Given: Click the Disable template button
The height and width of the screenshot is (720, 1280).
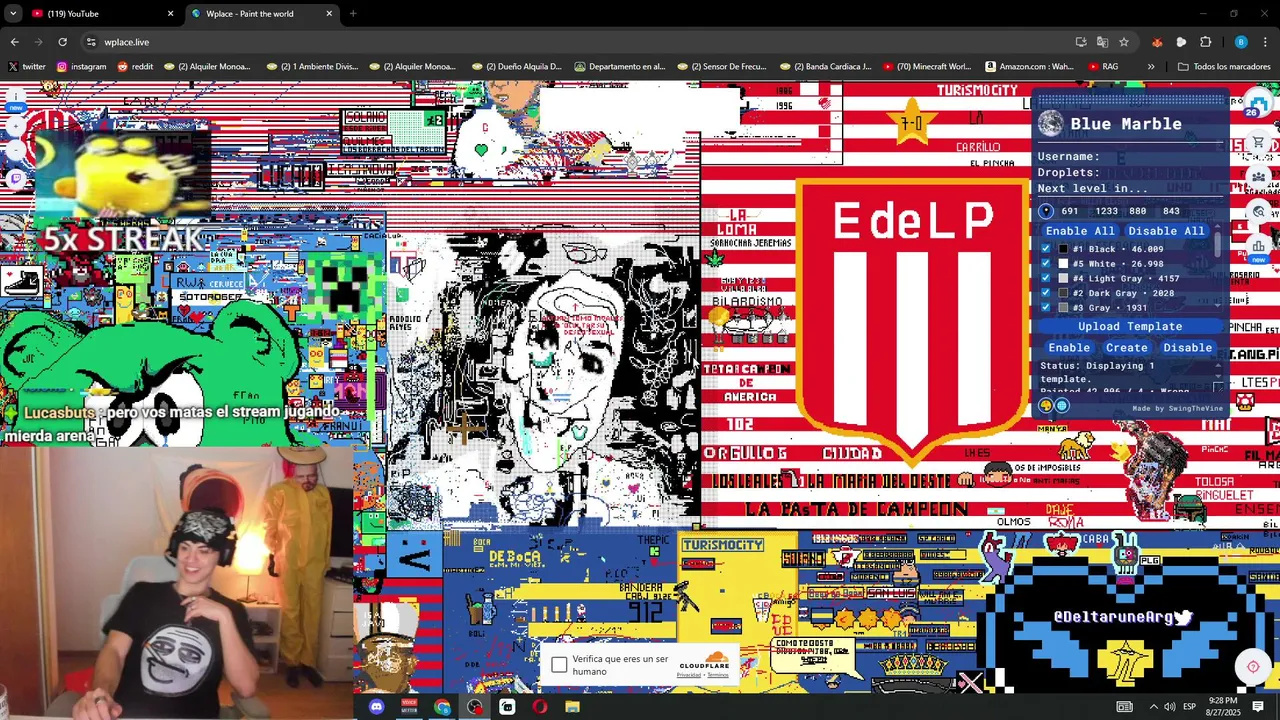Looking at the screenshot, I should [1187, 348].
